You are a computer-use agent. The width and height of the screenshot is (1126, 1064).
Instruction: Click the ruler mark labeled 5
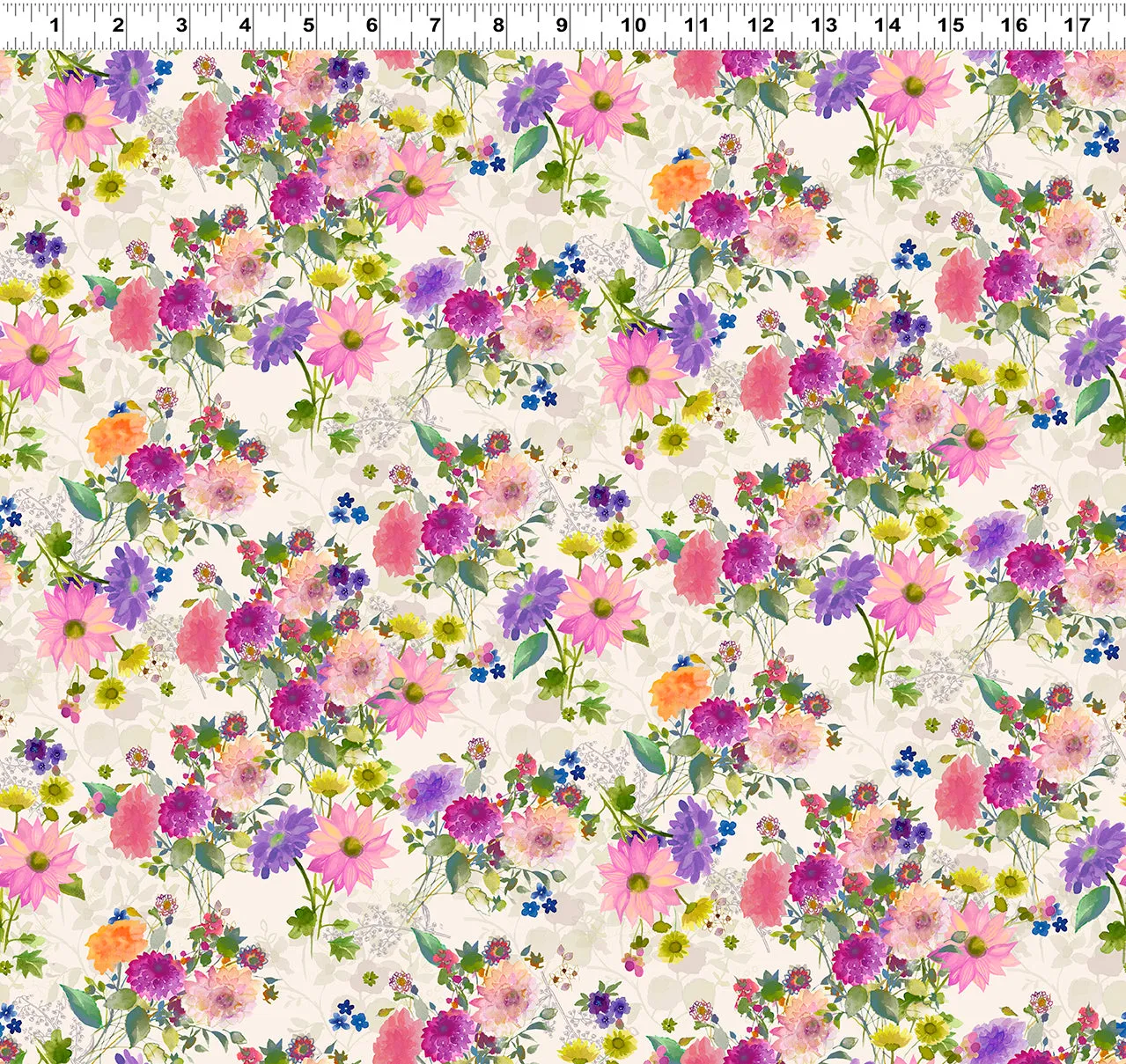pyautogui.click(x=308, y=24)
